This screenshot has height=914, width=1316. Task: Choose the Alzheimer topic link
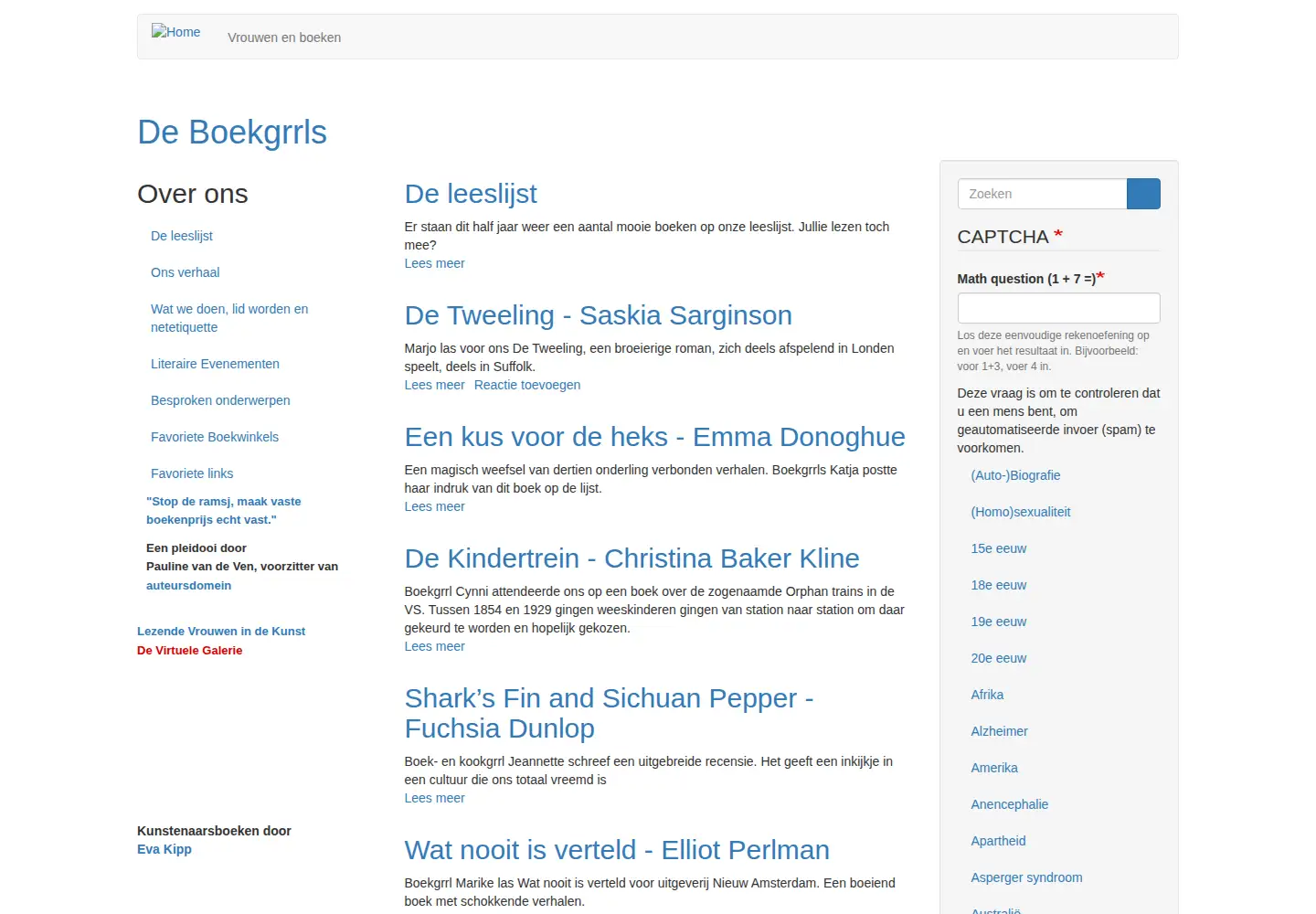pos(999,731)
